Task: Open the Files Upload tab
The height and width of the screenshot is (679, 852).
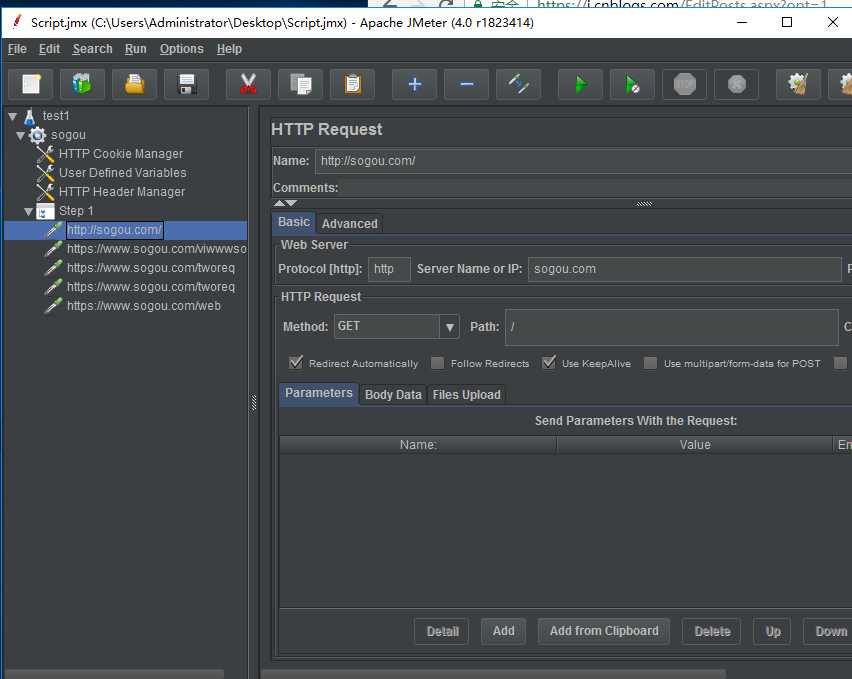Action: click(x=466, y=395)
